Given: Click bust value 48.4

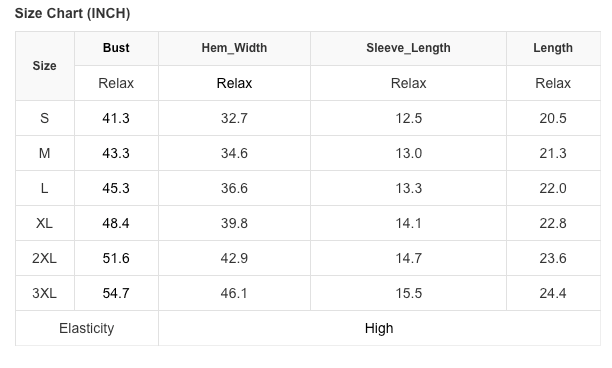Looking at the screenshot, I should tap(116, 223).
